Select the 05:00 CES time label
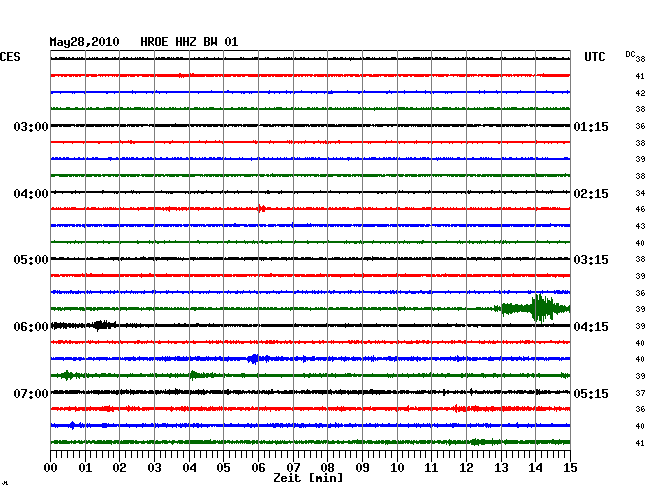 [31, 260]
